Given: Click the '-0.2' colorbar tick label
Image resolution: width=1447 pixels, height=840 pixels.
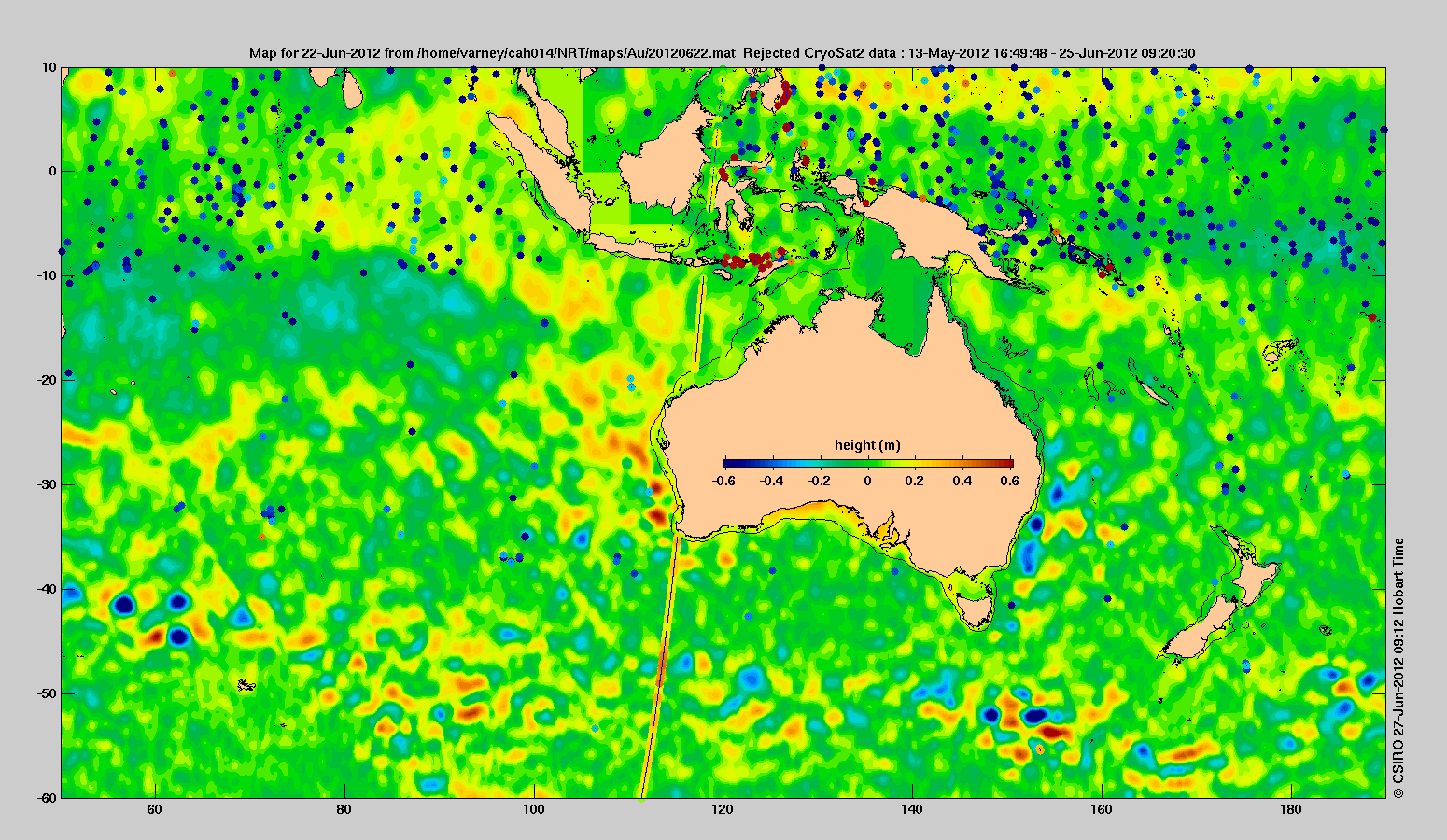Looking at the screenshot, I should pos(820,481).
